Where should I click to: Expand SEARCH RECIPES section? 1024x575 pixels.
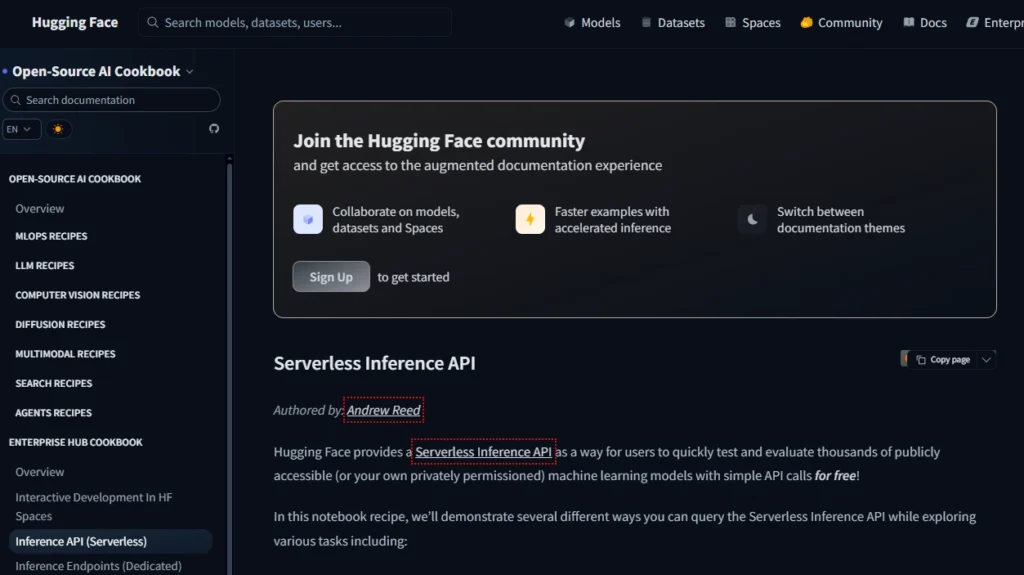pyautogui.click(x=54, y=383)
